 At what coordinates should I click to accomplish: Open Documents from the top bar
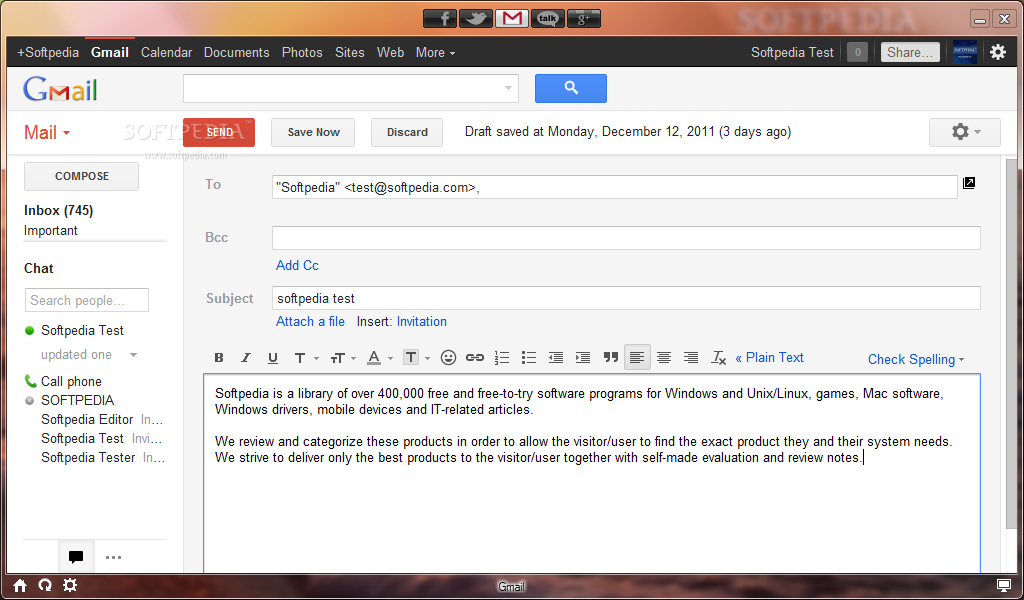236,52
